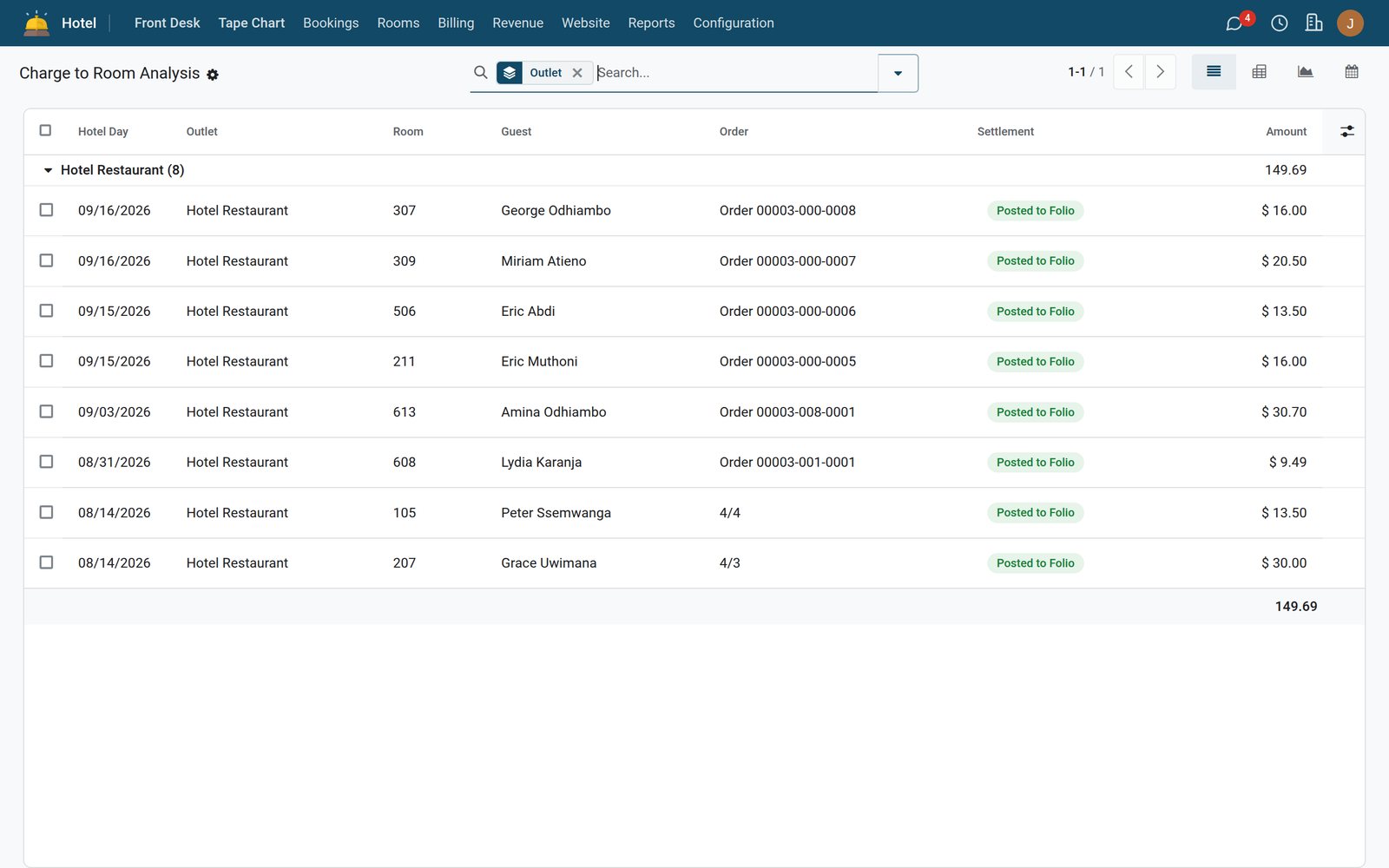Select the Eric Muthoni row checkbox
1389x868 pixels.
pos(46,361)
